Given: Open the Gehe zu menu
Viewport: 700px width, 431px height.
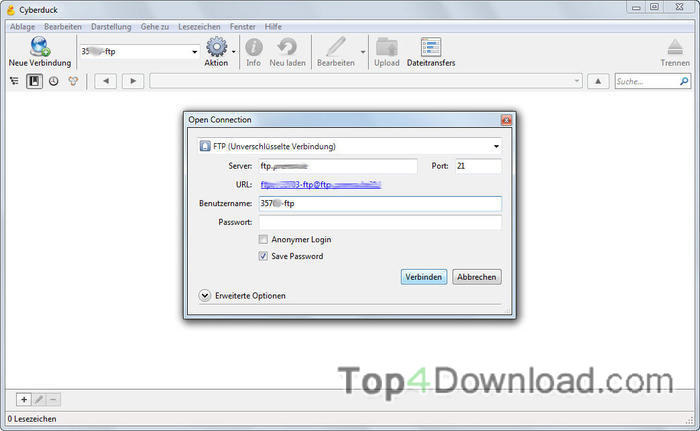Looking at the screenshot, I should click(155, 27).
